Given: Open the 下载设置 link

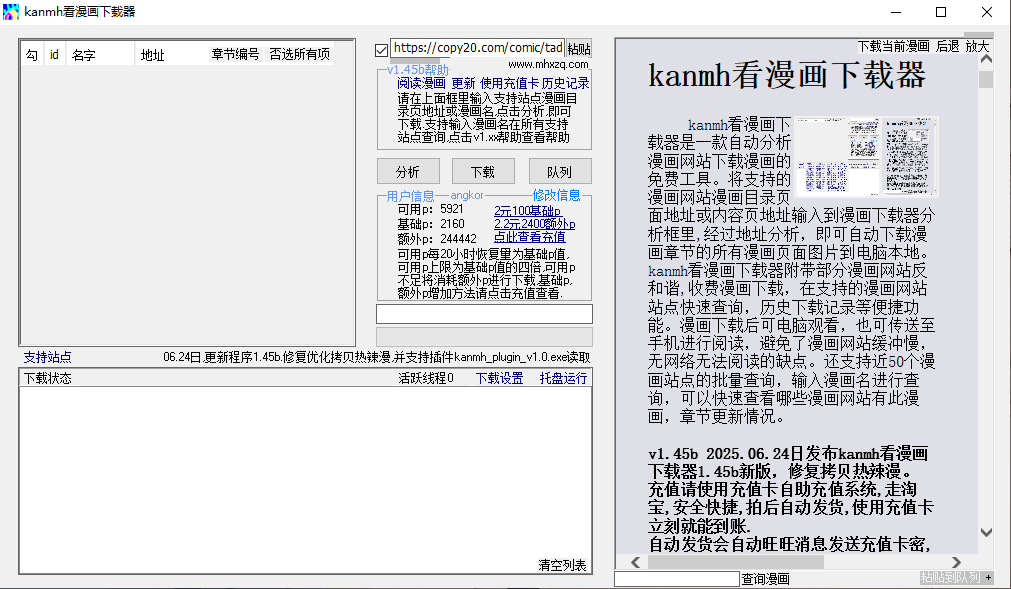Looking at the screenshot, I should click(499, 378).
